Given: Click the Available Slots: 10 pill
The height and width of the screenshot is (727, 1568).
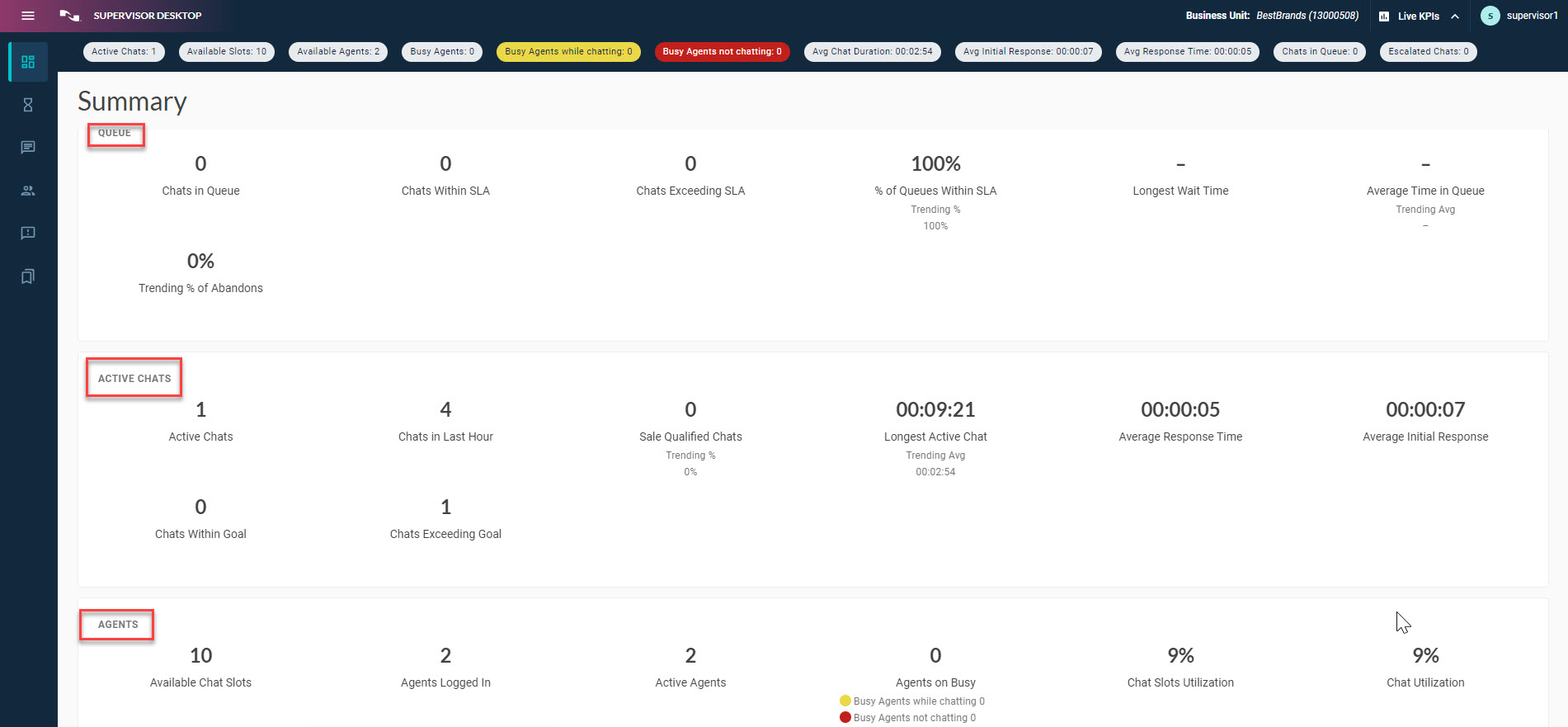Looking at the screenshot, I should pos(227,51).
